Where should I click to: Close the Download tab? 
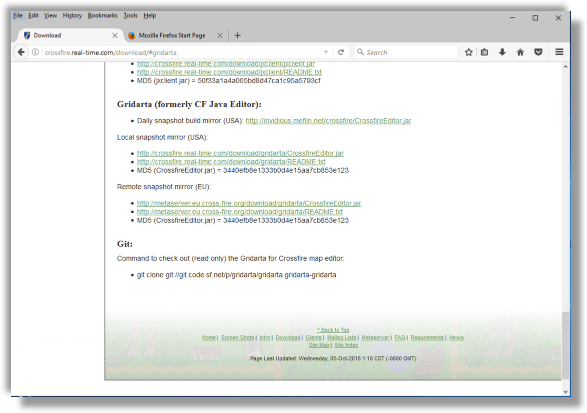pyautogui.click(x=115, y=36)
